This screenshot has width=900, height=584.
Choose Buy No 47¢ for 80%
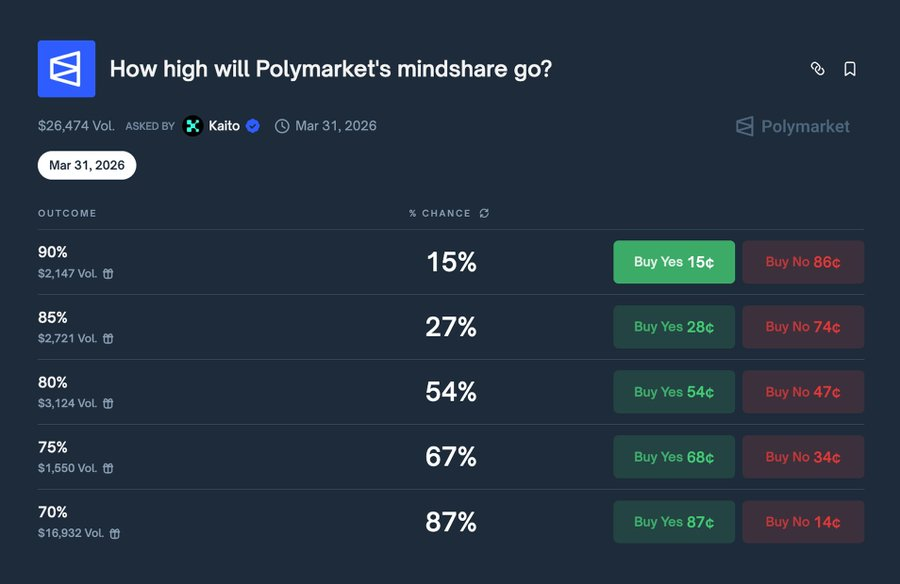(x=803, y=392)
